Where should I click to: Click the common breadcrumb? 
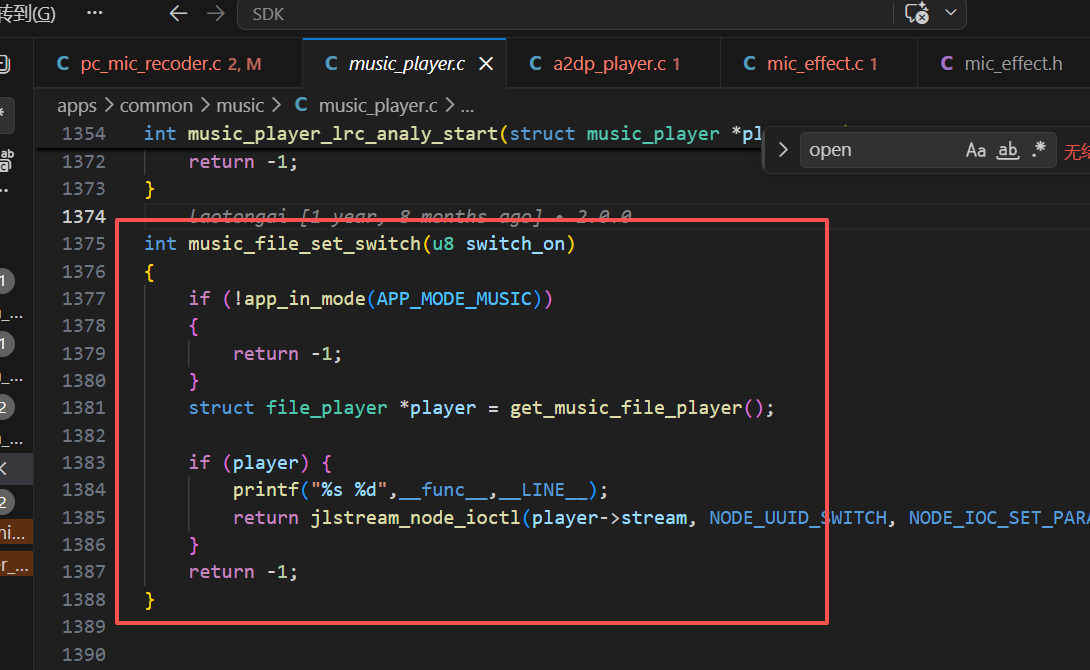tap(156, 106)
